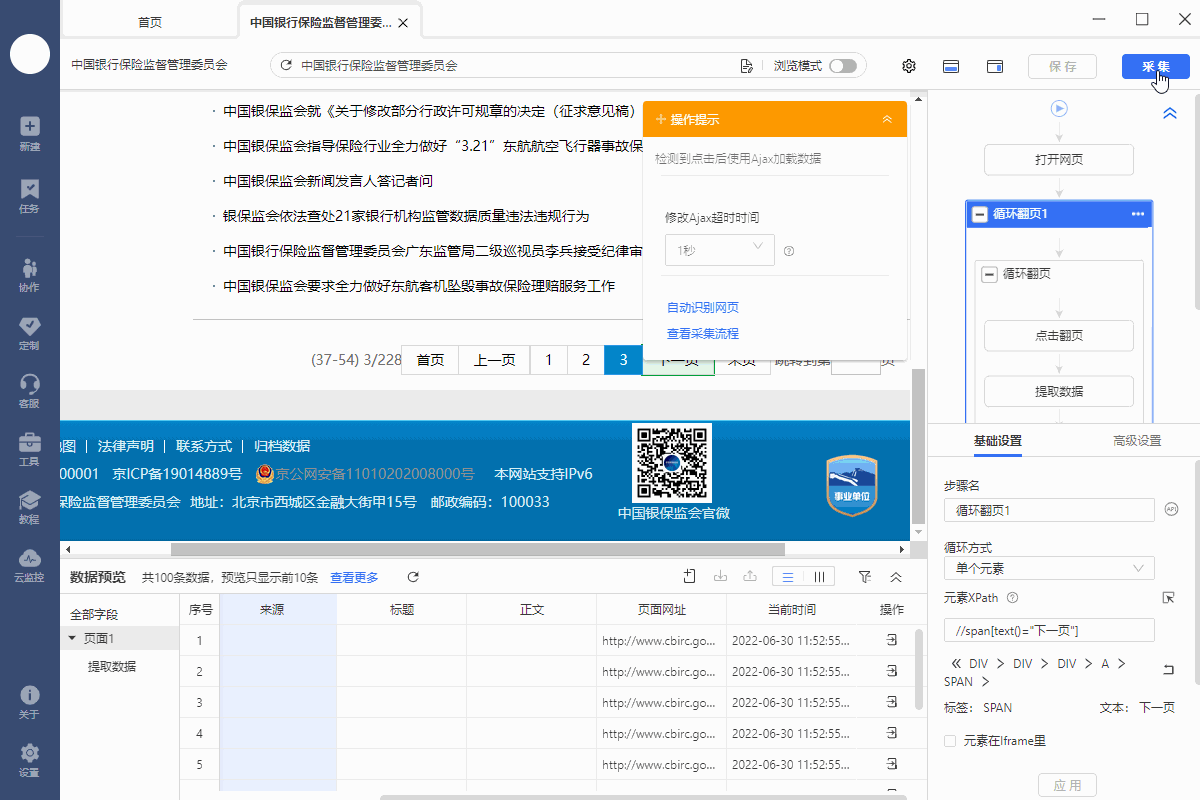Close the 中国银行保险监督管理委 tab
1200x800 pixels.
(x=402, y=22)
